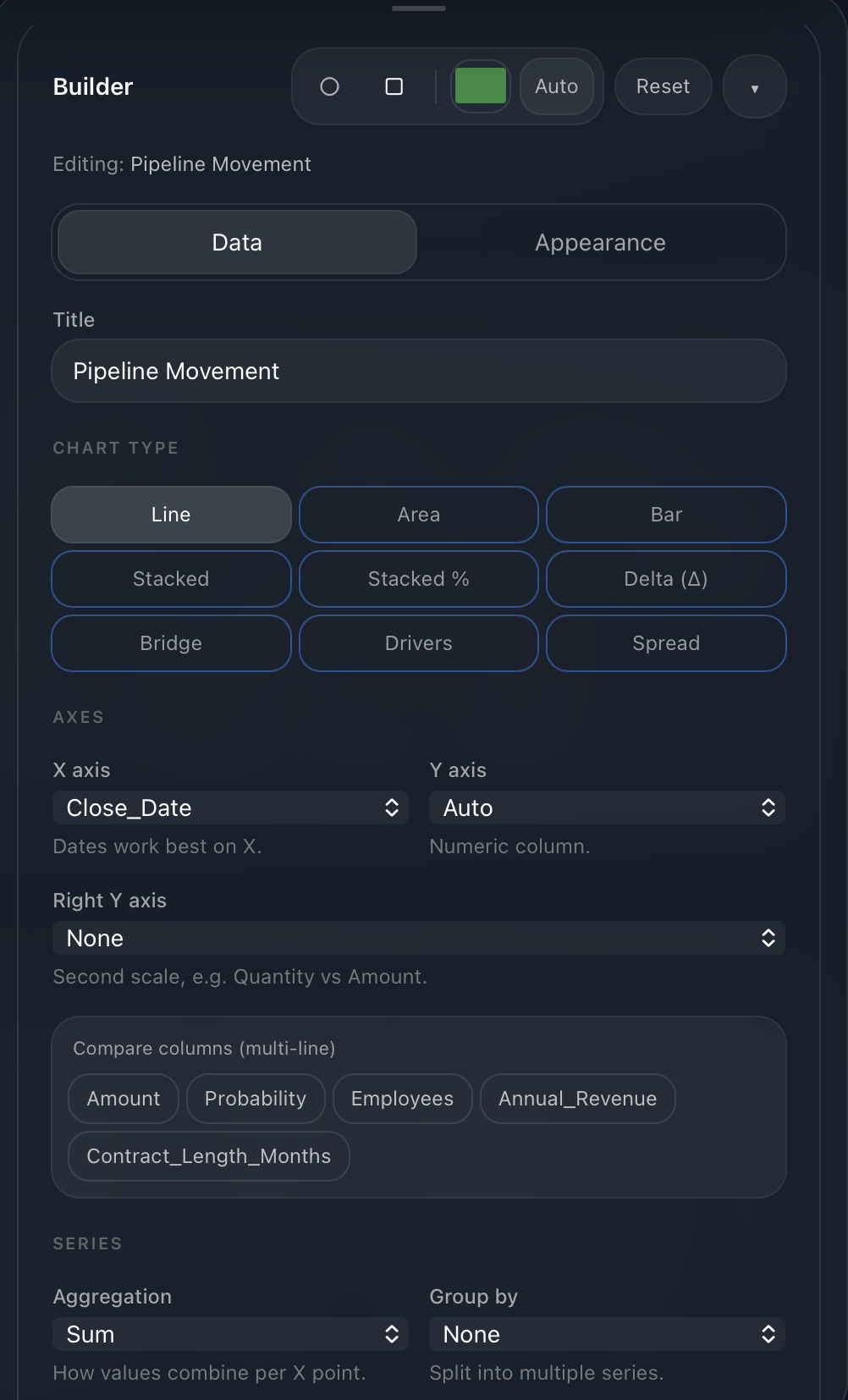Select the Data tab
The height and width of the screenshot is (1400, 848).
pyautogui.click(x=237, y=243)
